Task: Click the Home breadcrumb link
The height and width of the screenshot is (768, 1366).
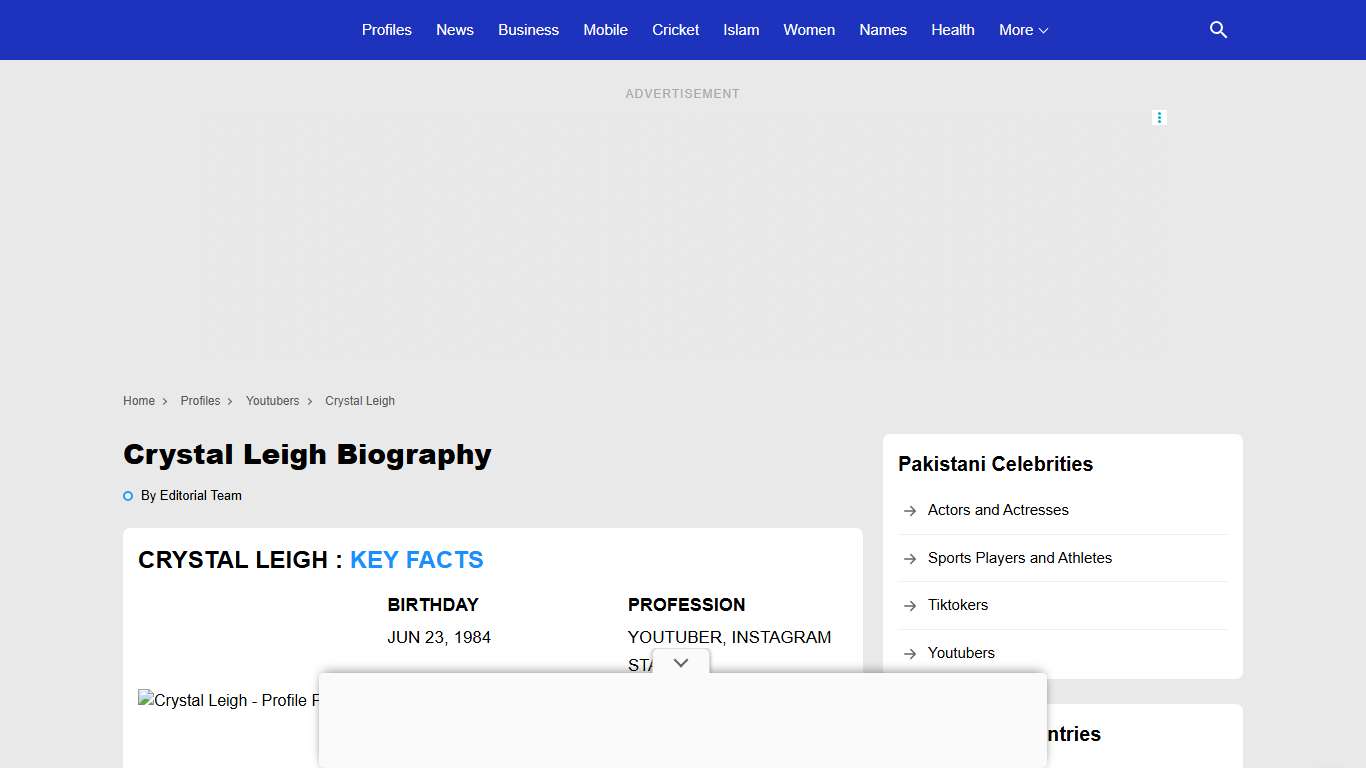Action: coord(139,401)
